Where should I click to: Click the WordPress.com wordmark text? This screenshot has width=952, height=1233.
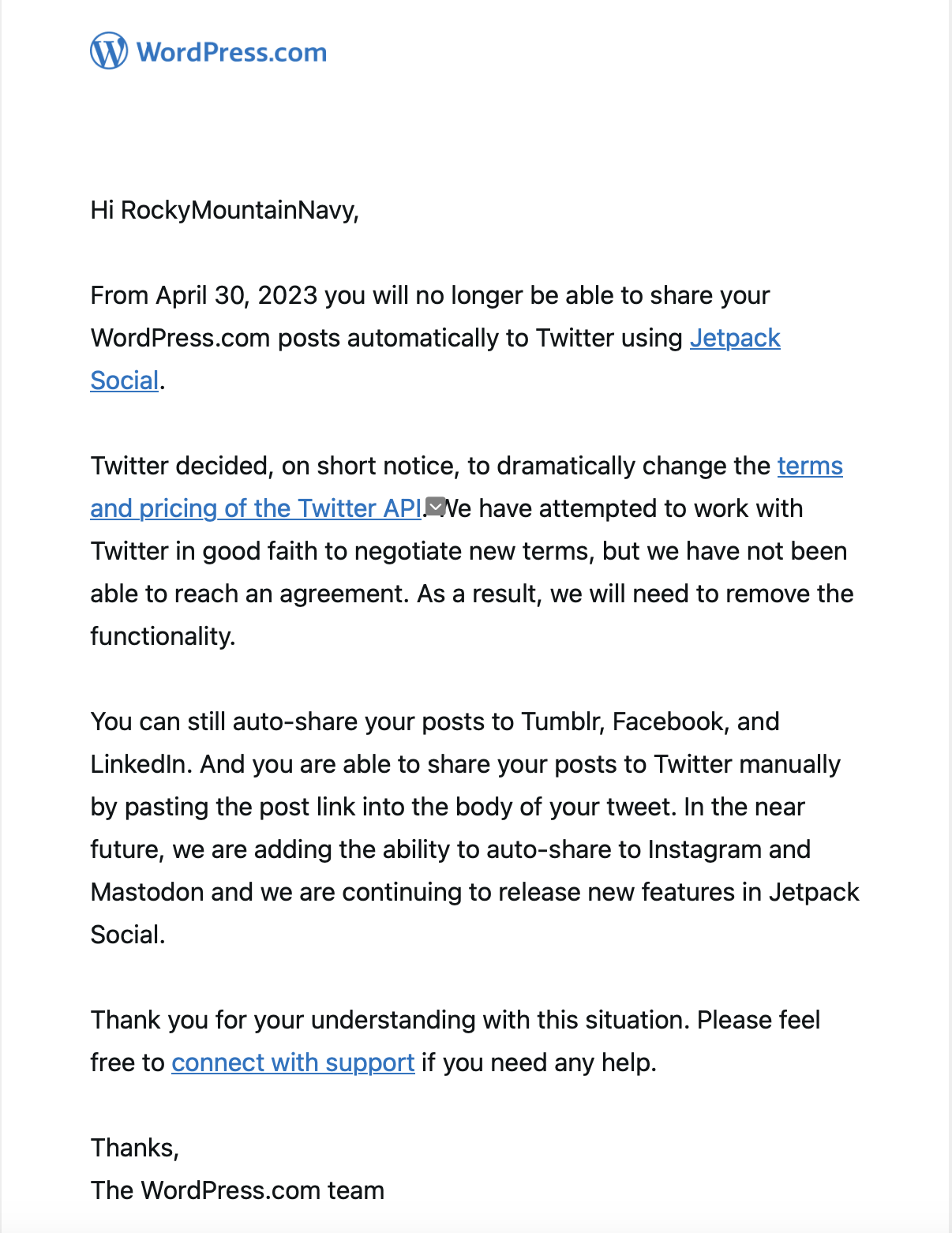(x=231, y=53)
